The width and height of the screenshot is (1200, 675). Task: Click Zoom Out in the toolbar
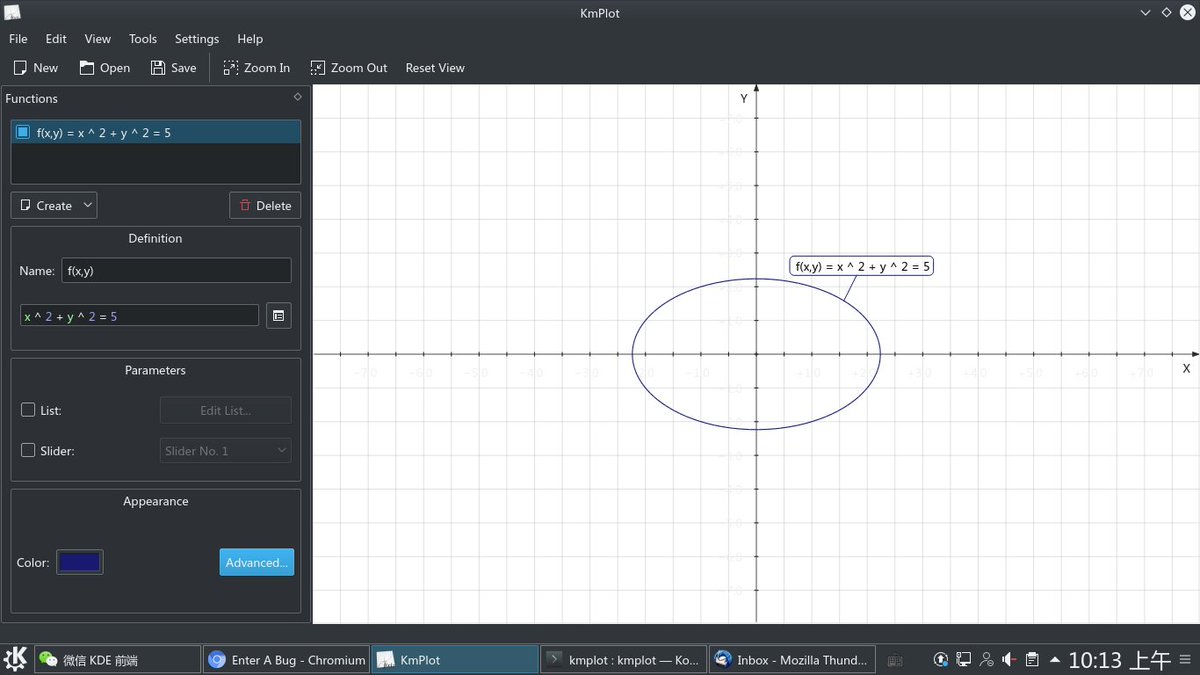click(x=349, y=68)
